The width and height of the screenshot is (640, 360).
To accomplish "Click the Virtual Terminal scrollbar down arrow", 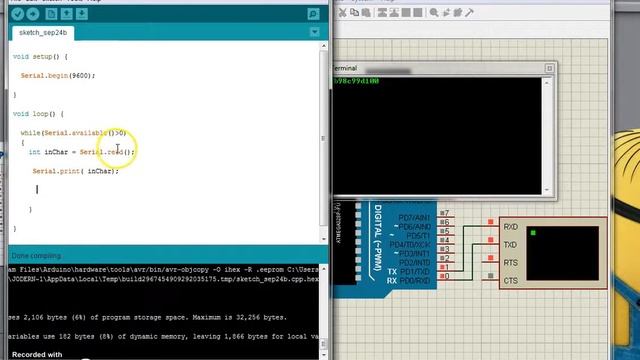I will pos(547,190).
